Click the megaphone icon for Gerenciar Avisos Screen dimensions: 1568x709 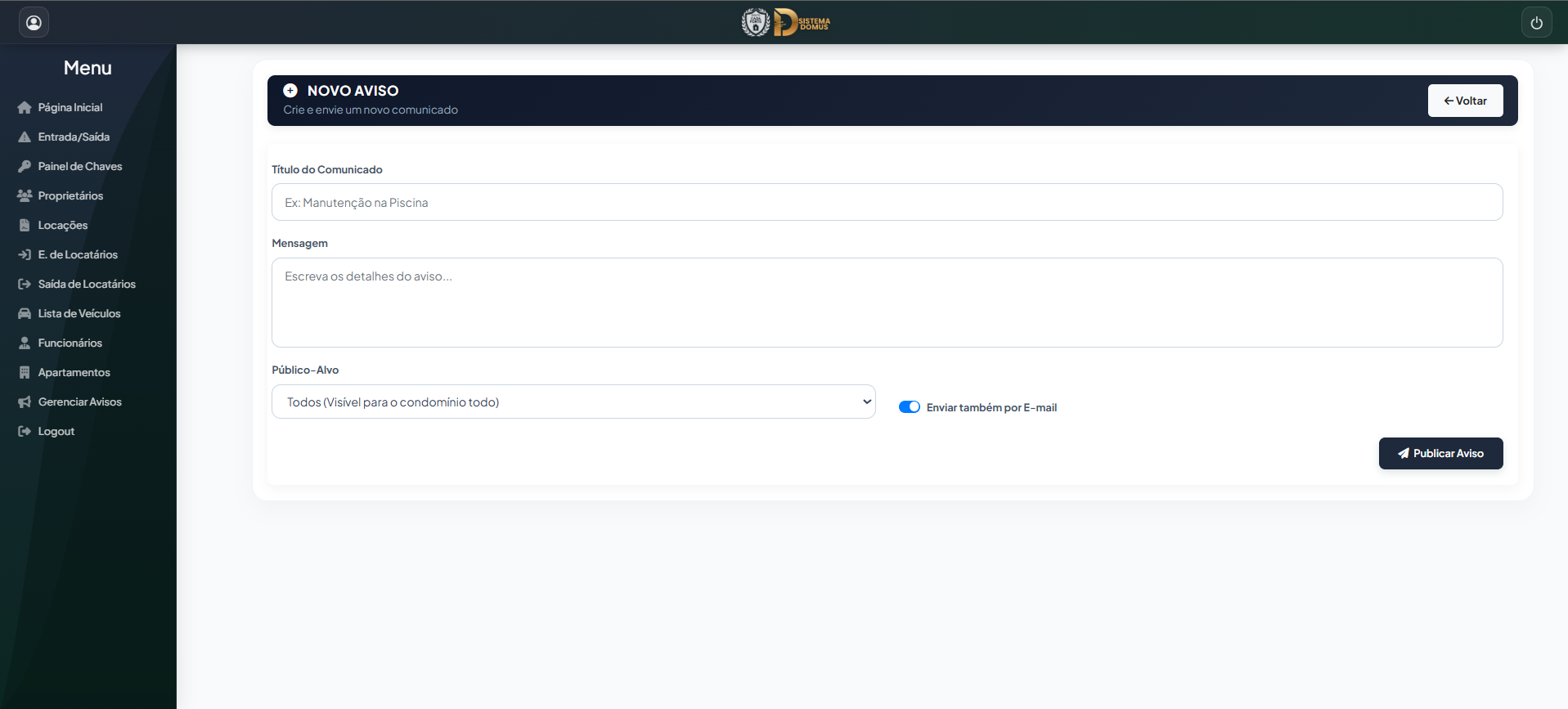click(x=25, y=402)
